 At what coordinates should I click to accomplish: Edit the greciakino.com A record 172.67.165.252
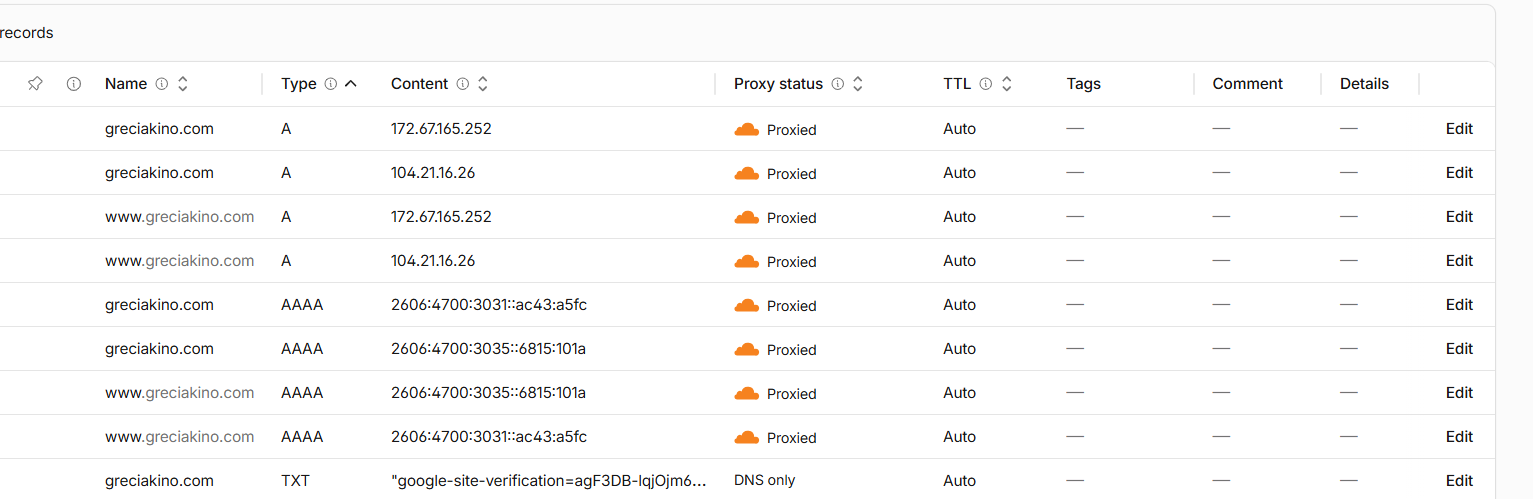[1459, 129]
